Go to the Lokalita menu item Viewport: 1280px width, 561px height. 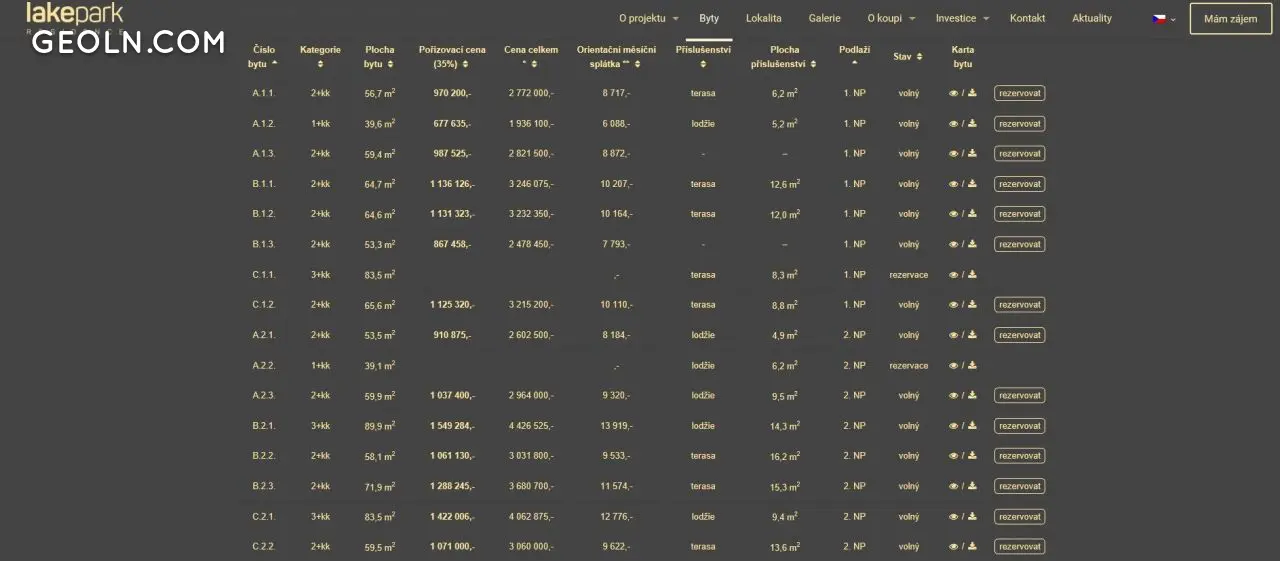(763, 18)
